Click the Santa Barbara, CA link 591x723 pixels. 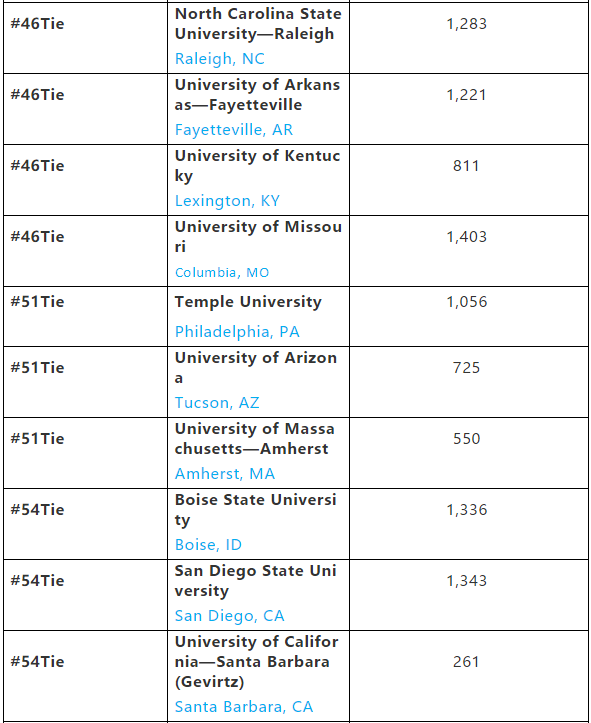tap(244, 706)
